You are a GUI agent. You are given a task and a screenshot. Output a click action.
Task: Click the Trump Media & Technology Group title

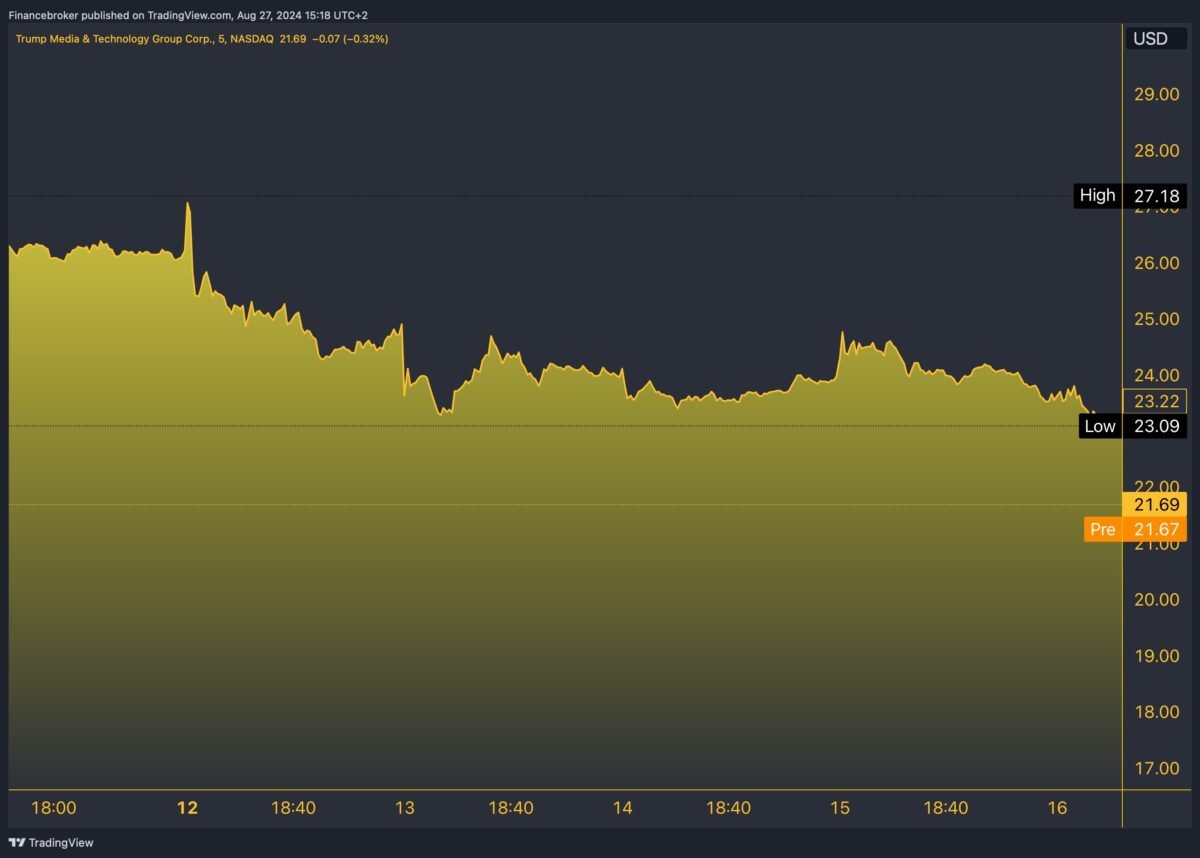[114, 38]
